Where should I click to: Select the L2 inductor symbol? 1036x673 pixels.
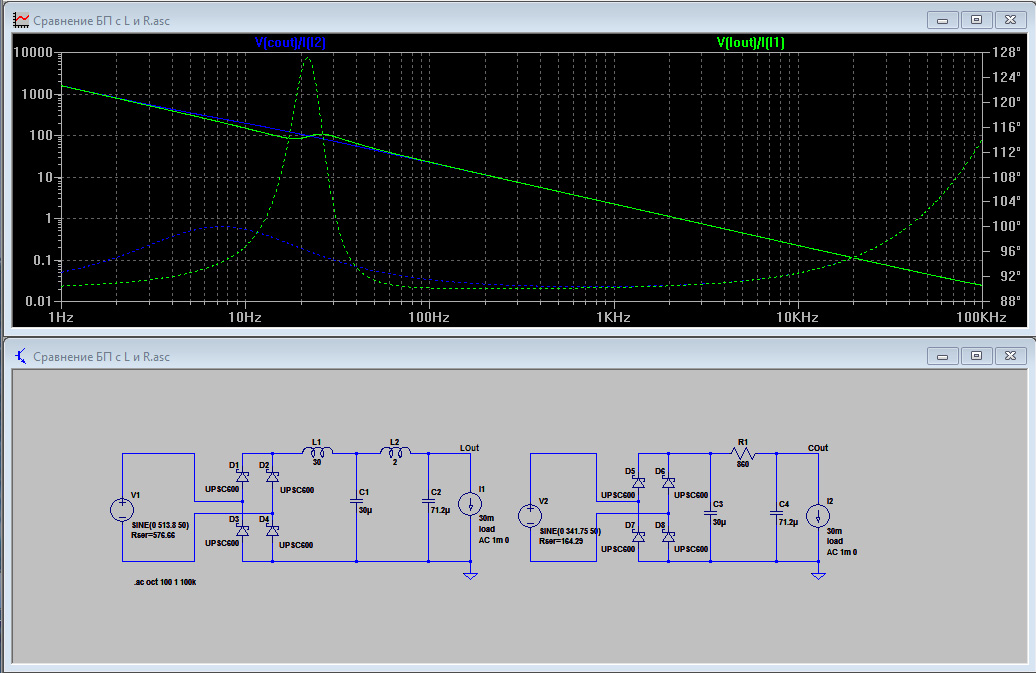click(x=394, y=452)
